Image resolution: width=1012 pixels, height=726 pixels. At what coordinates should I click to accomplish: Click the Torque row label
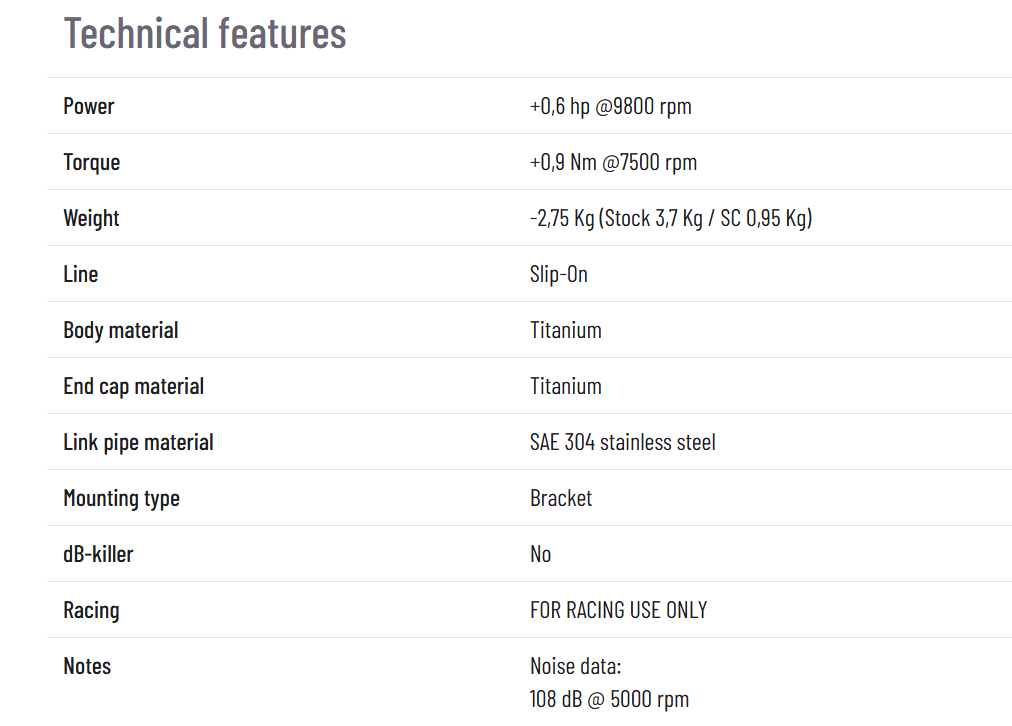coord(91,162)
